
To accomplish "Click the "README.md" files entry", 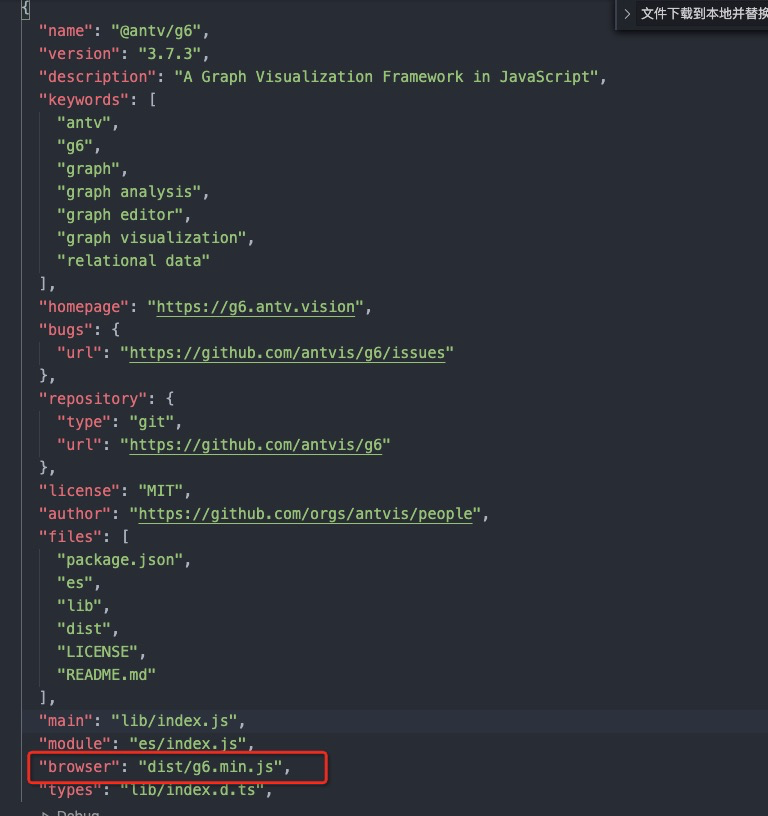I will (x=107, y=675).
